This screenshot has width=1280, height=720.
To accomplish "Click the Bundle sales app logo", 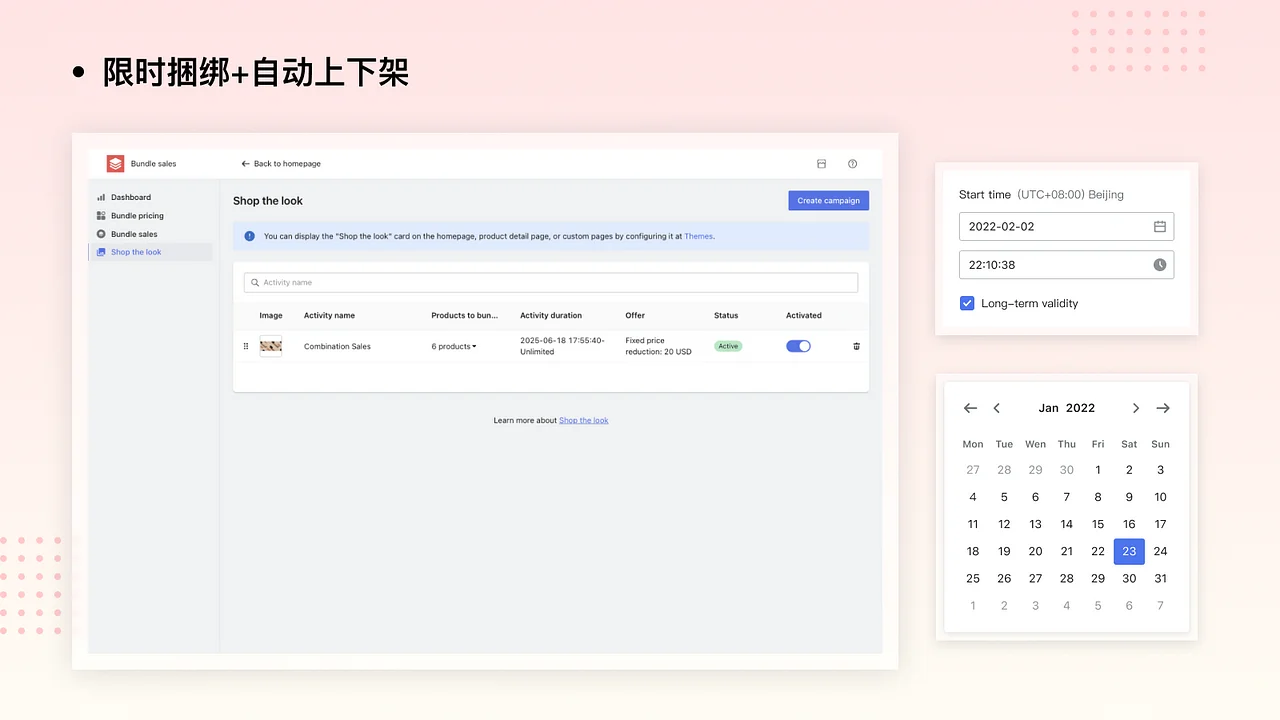I will 115,163.
